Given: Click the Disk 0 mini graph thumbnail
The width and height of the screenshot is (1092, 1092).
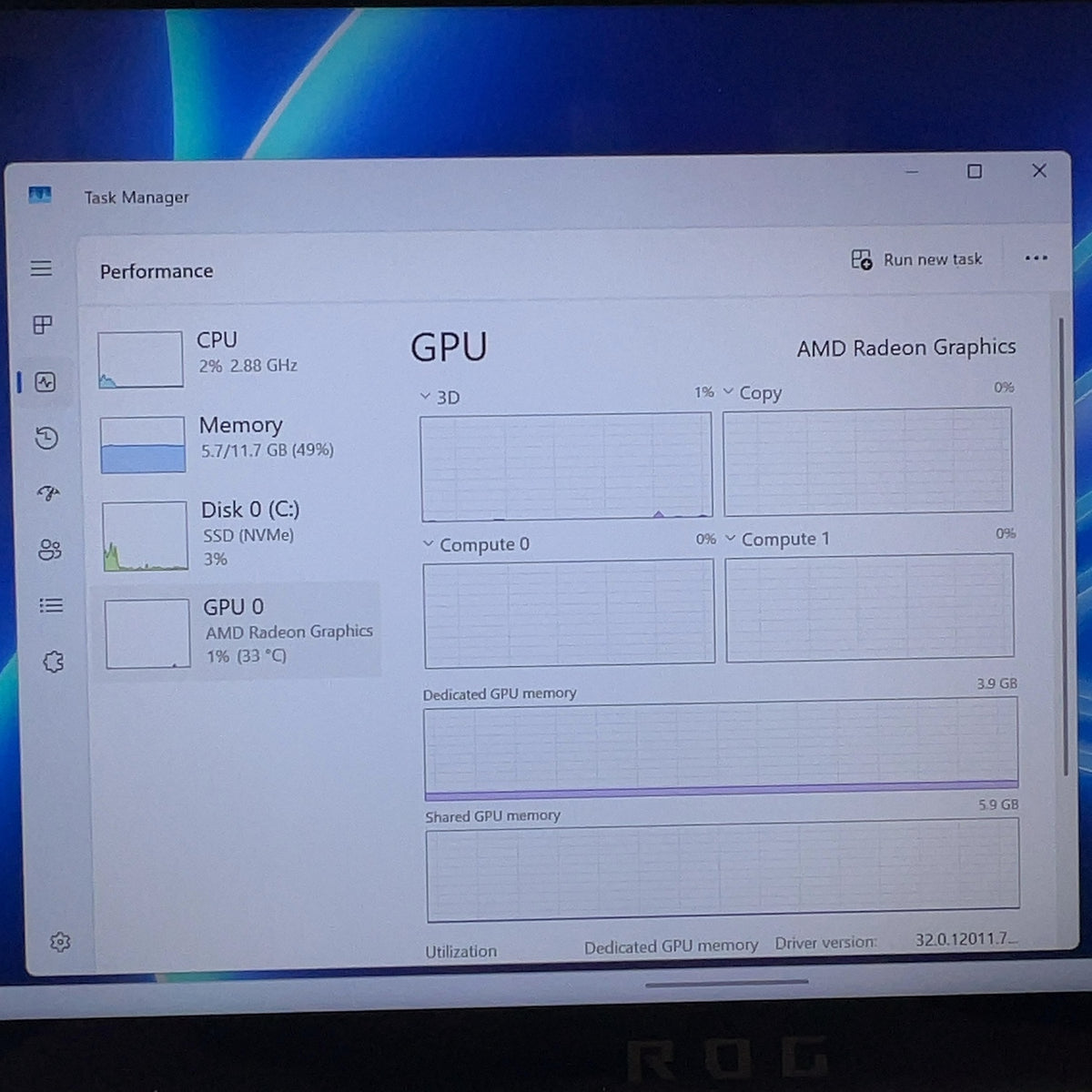Looking at the screenshot, I should [x=145, y=537].
